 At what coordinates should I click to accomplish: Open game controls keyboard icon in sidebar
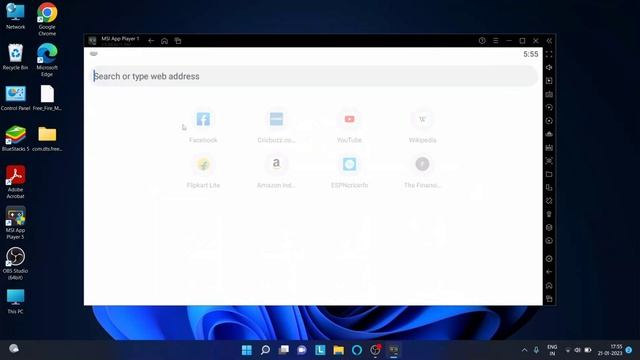(x=549, y=94)
